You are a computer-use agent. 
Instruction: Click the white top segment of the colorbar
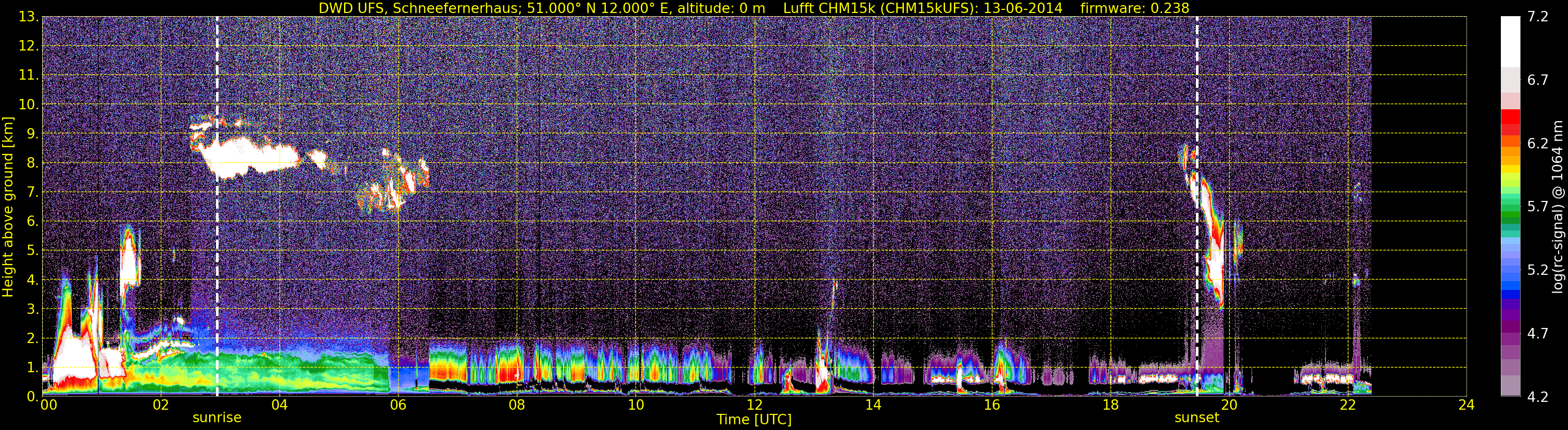(1510, 42)
